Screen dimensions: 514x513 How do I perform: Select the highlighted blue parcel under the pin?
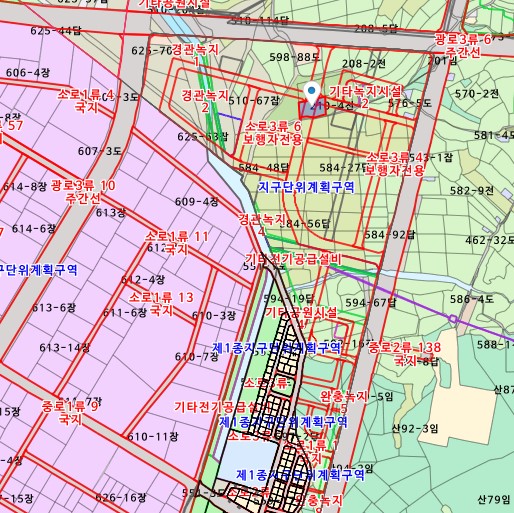click(x=312, y=109)
